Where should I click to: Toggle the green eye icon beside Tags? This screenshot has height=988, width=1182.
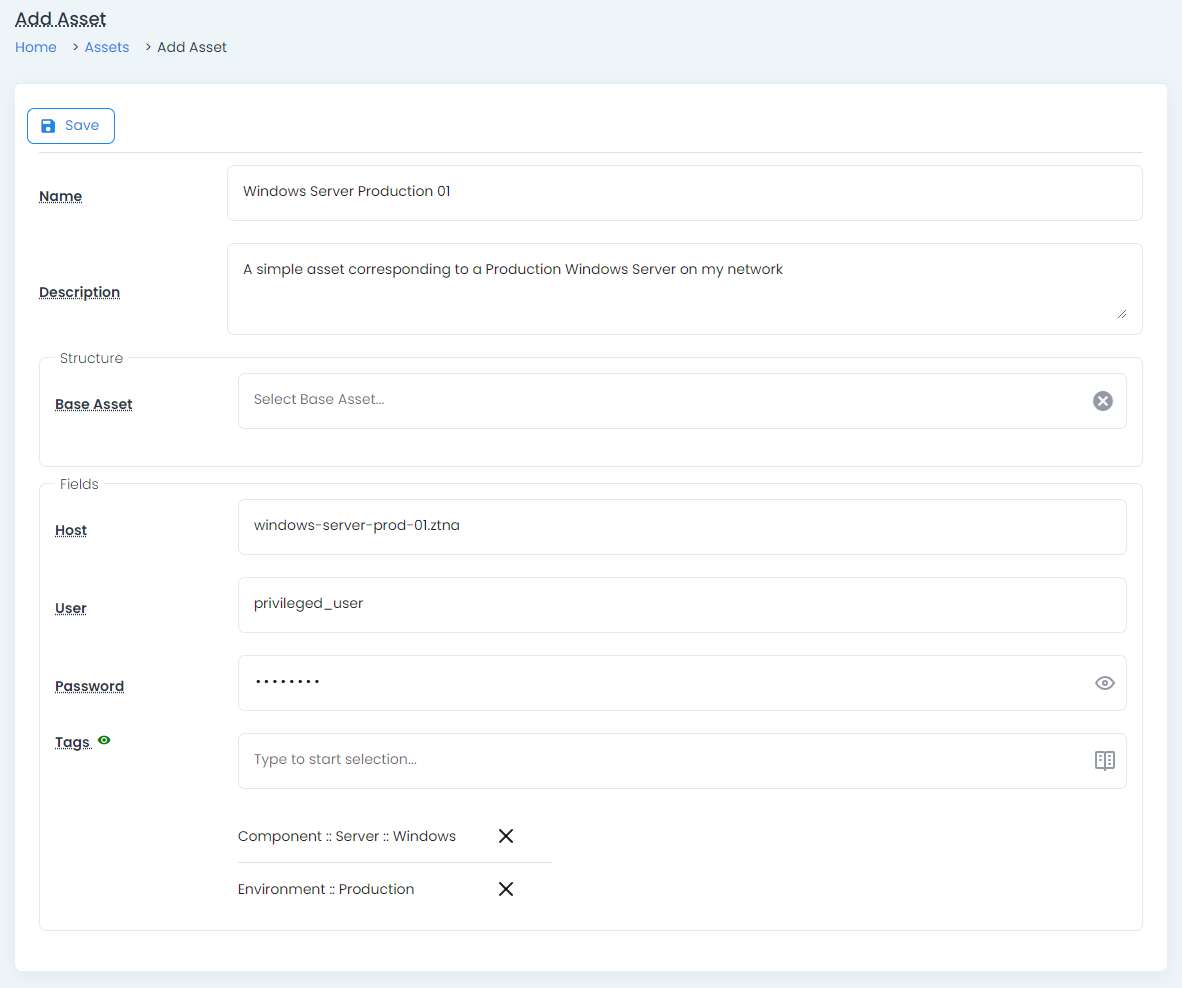pos(104,741)
